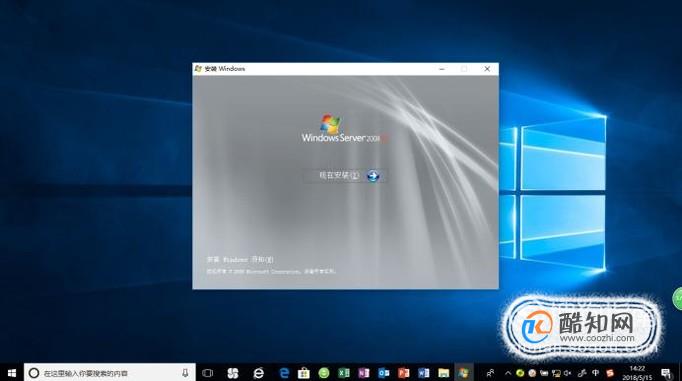Screen dimensions: 682x381
Task: Open Excel from the taskbar
Action: tap(344, 373)
